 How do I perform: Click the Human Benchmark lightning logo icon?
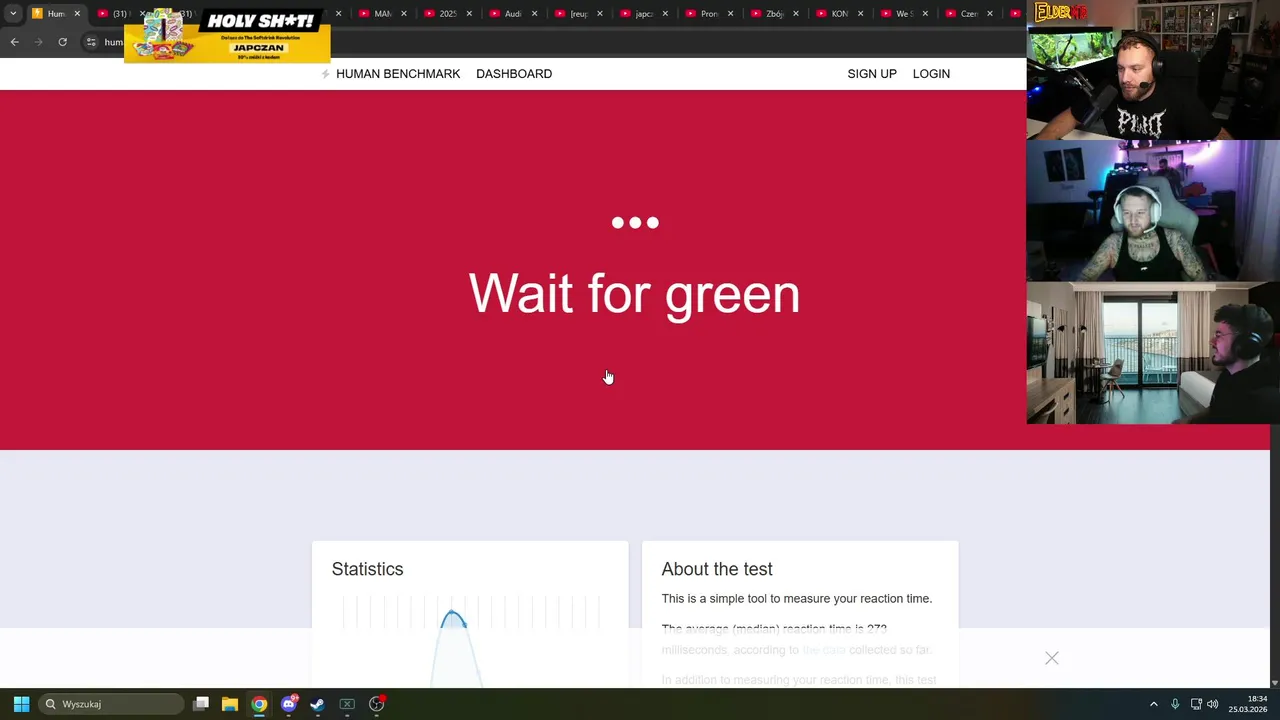(x=325, y=74)
